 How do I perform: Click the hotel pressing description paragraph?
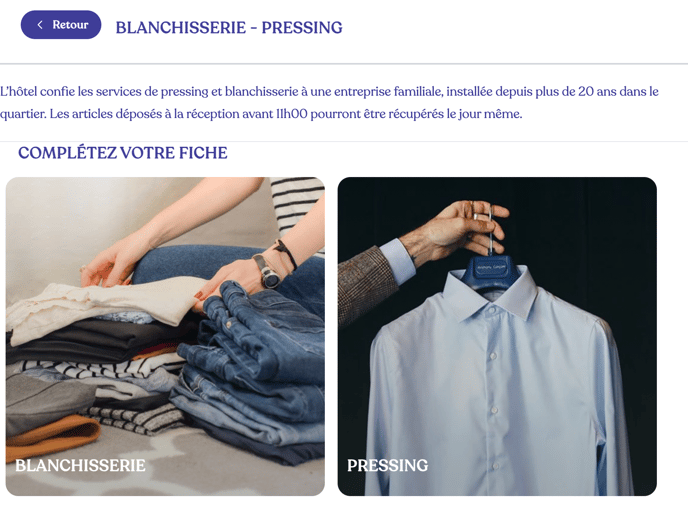click(x=329, y=103)
